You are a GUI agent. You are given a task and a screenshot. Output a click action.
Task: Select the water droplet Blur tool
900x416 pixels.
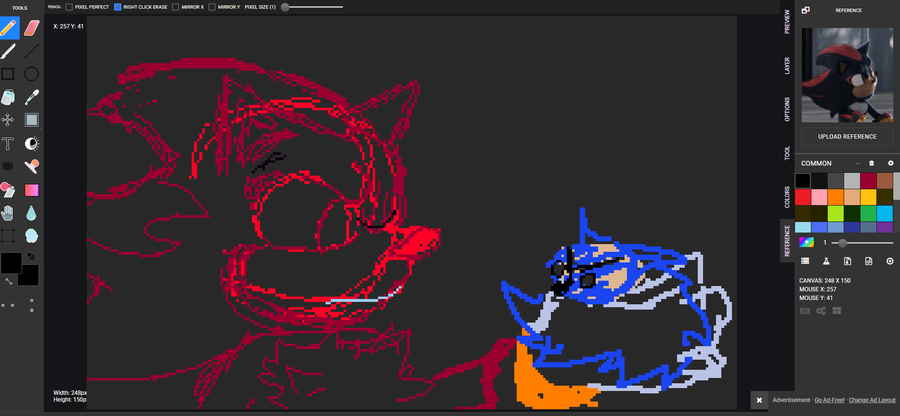[x=32, y=213]
